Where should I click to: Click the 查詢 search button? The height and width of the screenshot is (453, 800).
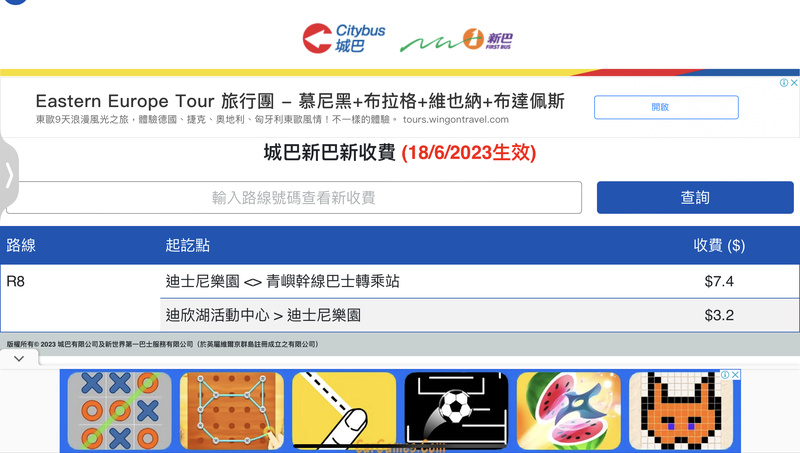click(x=695, y=197)
